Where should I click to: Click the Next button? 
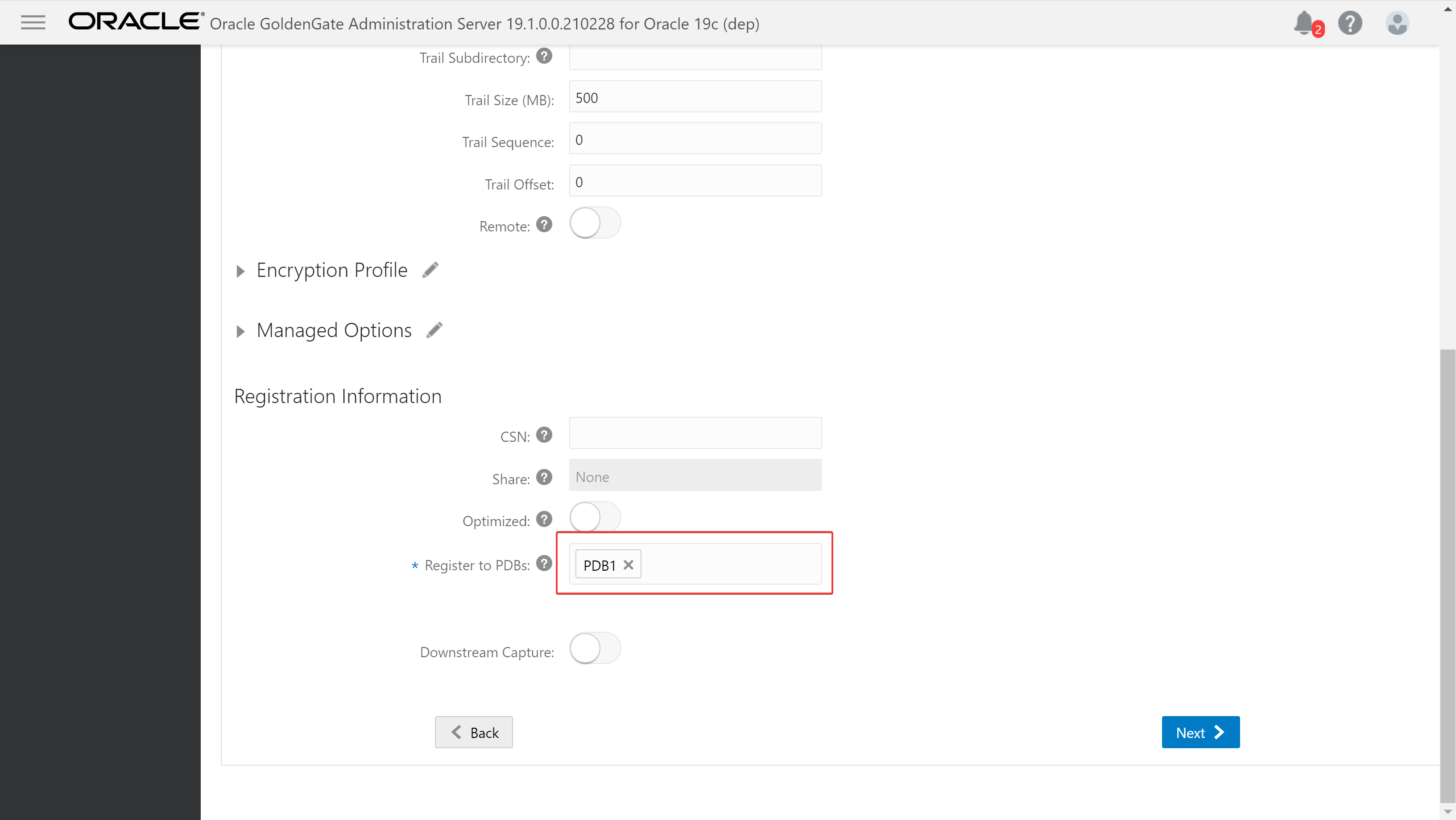click(x=1200, y=733)
